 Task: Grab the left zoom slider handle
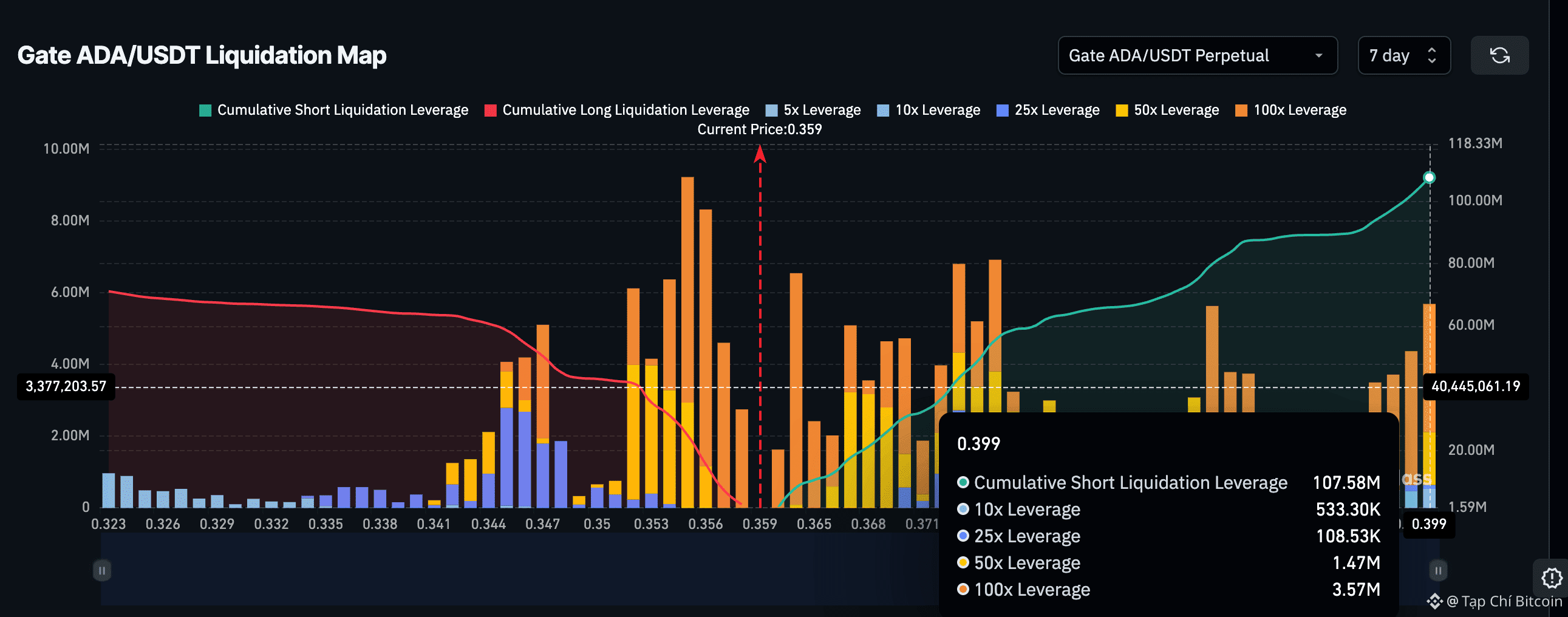pos(101,570)
